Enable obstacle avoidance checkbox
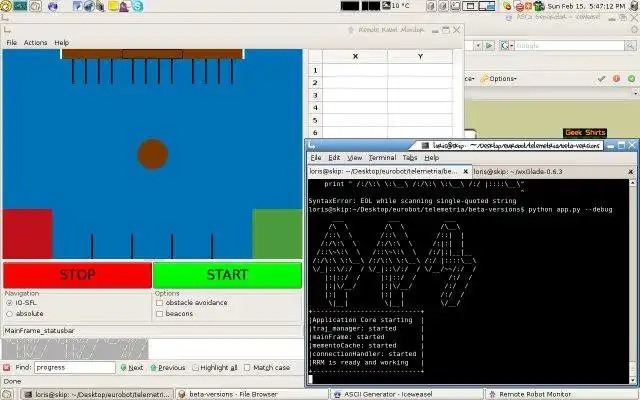 tap(160, 303)
